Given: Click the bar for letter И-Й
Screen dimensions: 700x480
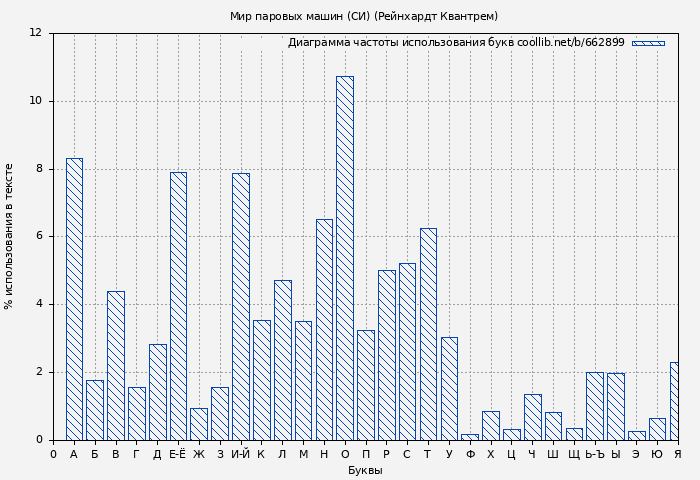Looking at the screenshot, I should [x=240, y=306].
